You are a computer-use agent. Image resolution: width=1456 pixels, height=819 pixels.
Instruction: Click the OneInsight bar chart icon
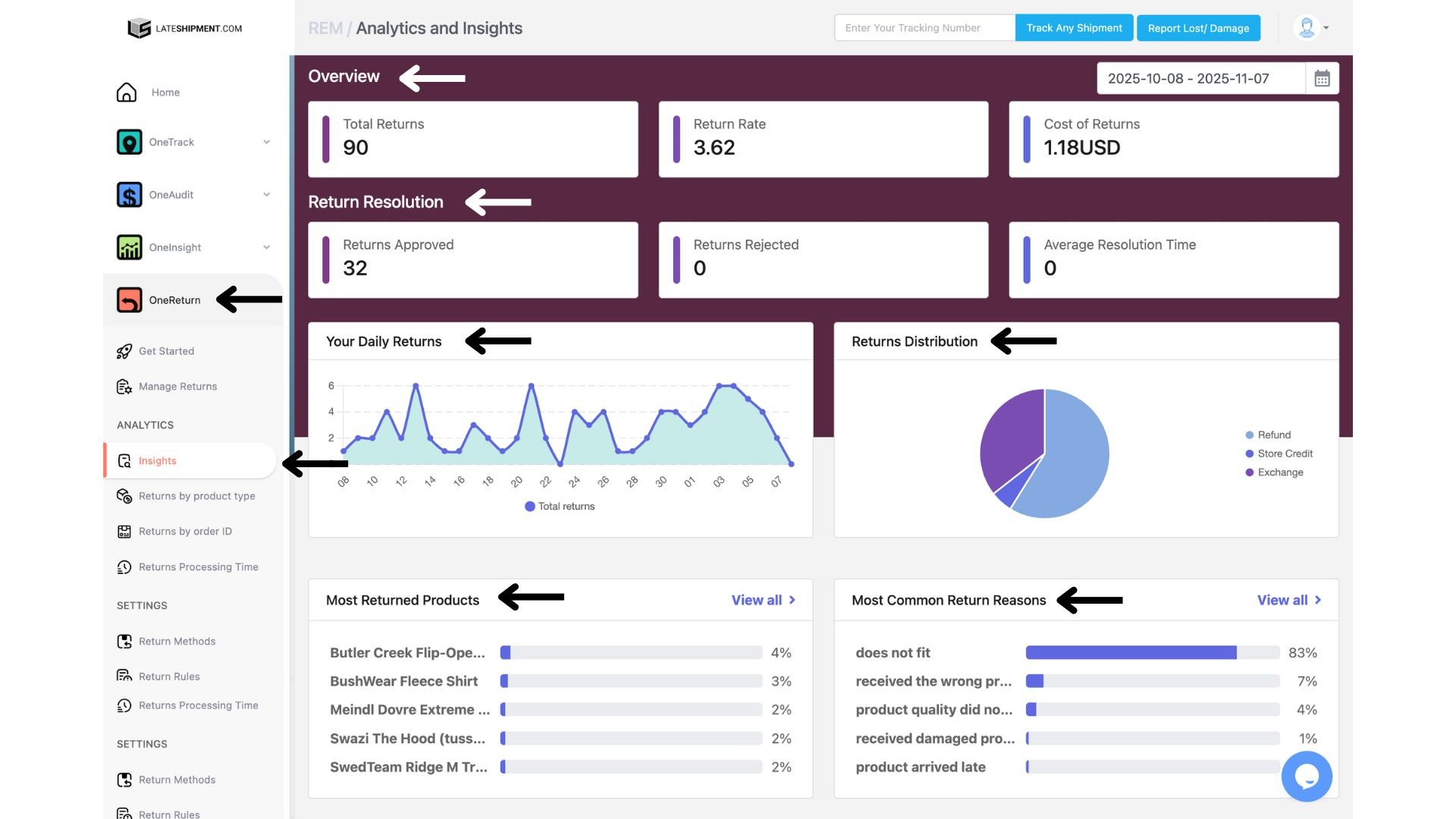click(x=129, y=247)
